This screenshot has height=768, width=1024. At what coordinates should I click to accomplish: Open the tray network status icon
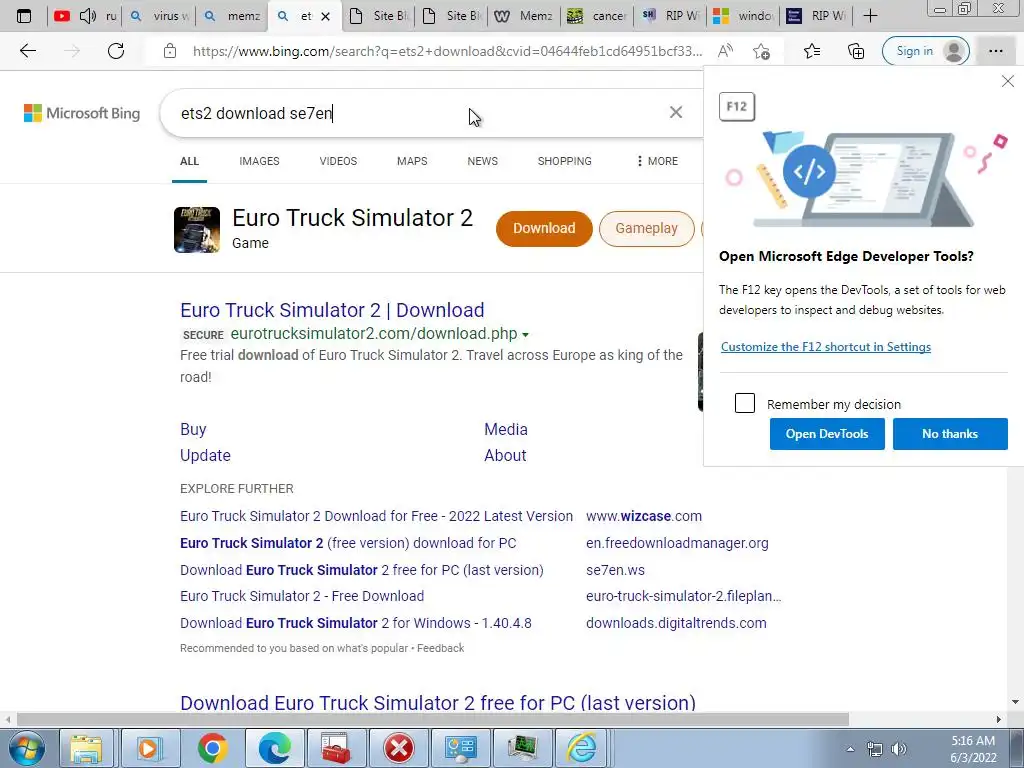pyautogui.click(x=874, y=749)
